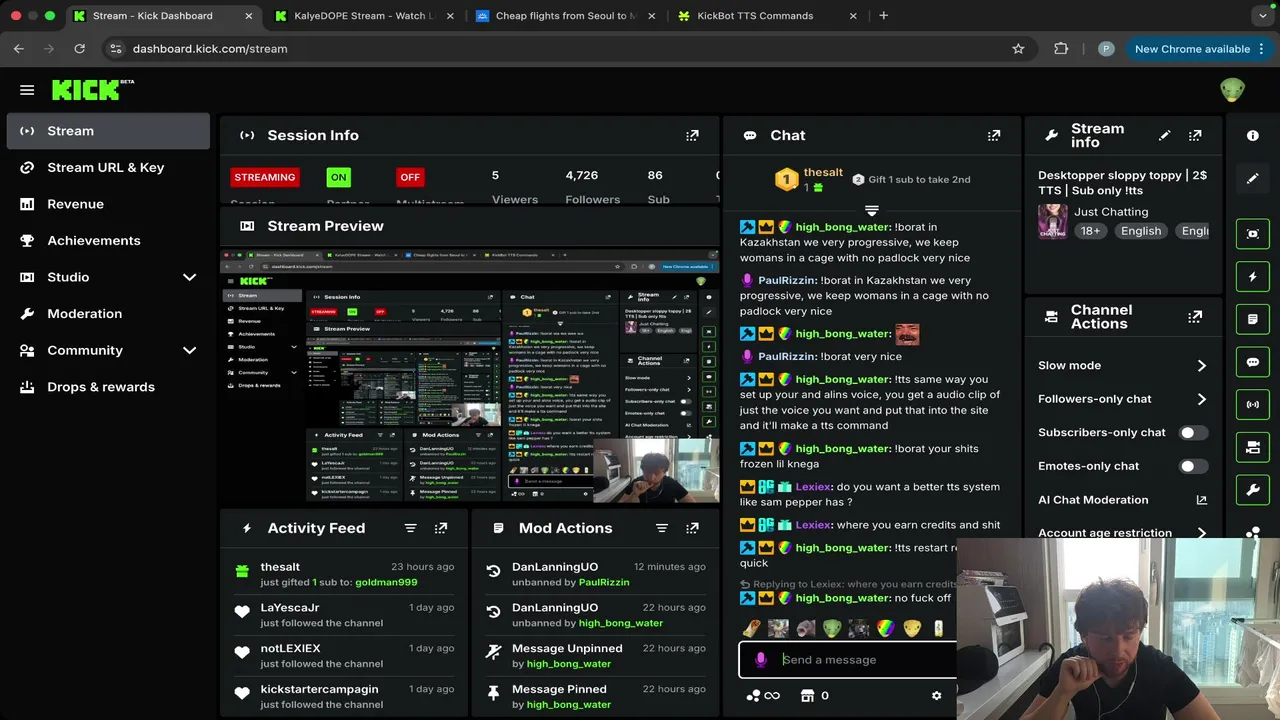Expand the Studio sidebar section
This screenshot has width=1280, height=720.
[189, 277]
